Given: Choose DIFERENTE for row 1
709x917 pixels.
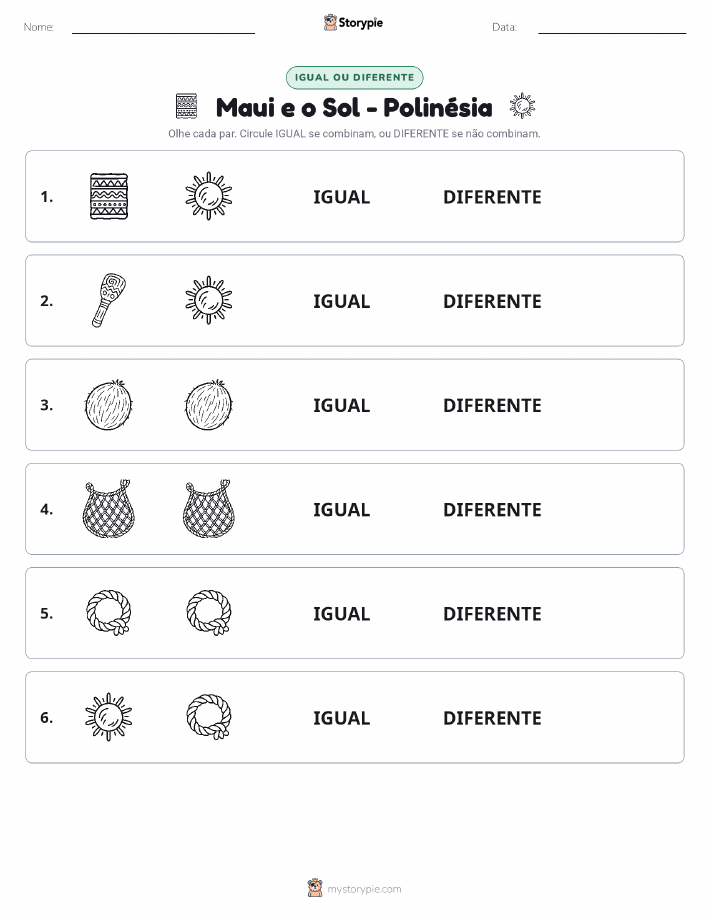Looking at the screenshot, I should [x=492, y=197].
